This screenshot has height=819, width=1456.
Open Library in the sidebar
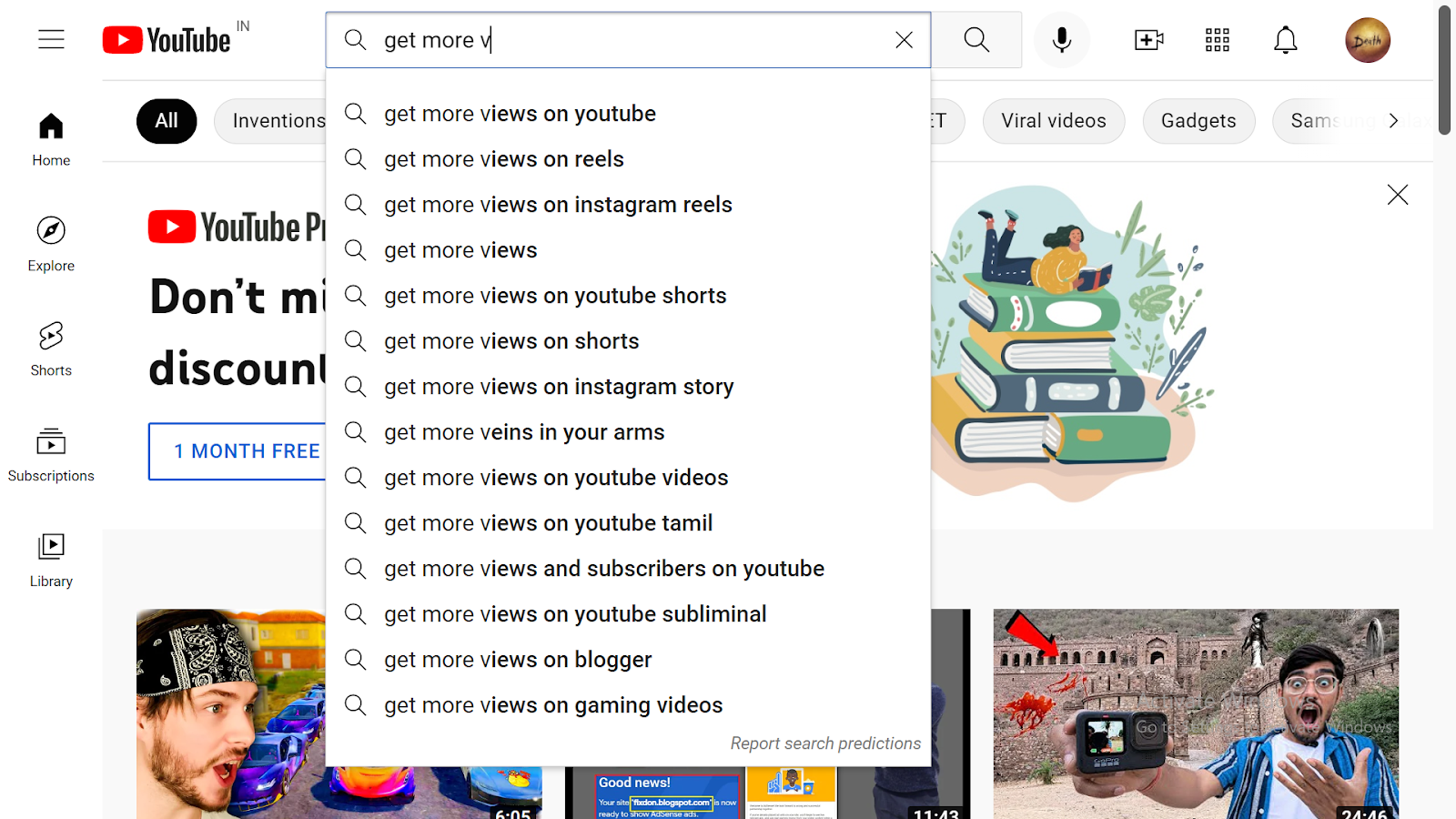click(x=51, y=561)
